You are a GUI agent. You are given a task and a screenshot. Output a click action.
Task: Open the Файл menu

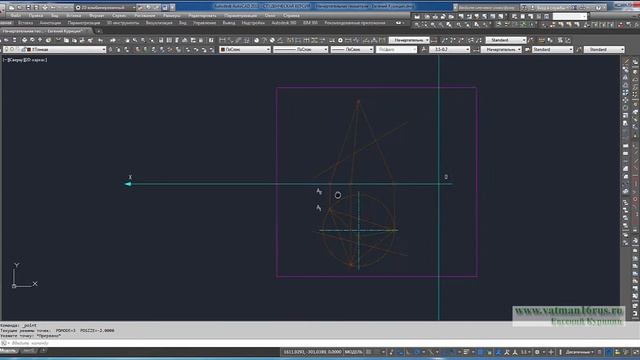pos(16,16)
